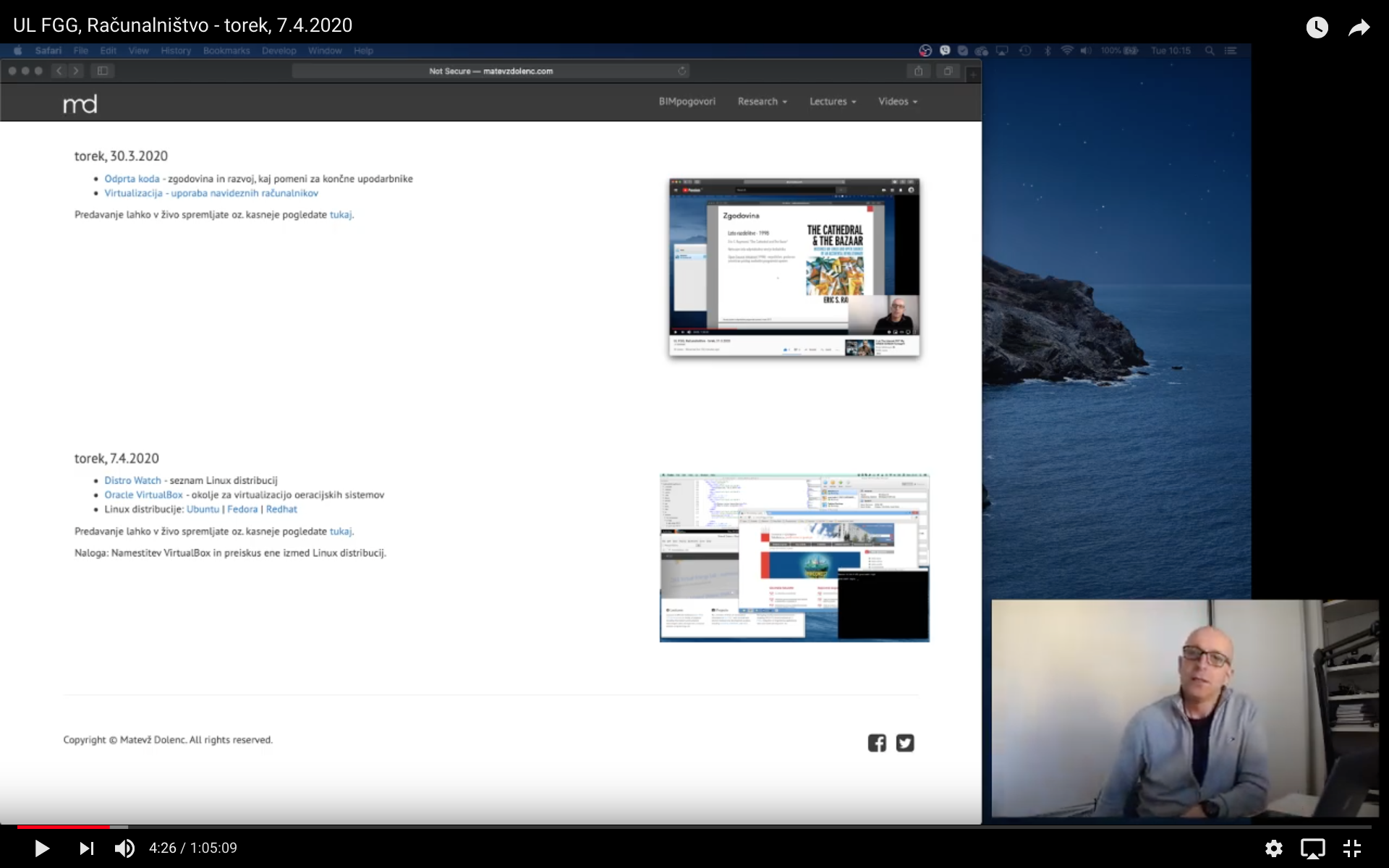Click the video title text
This screenshot has width=1389, height=868.
182,25
